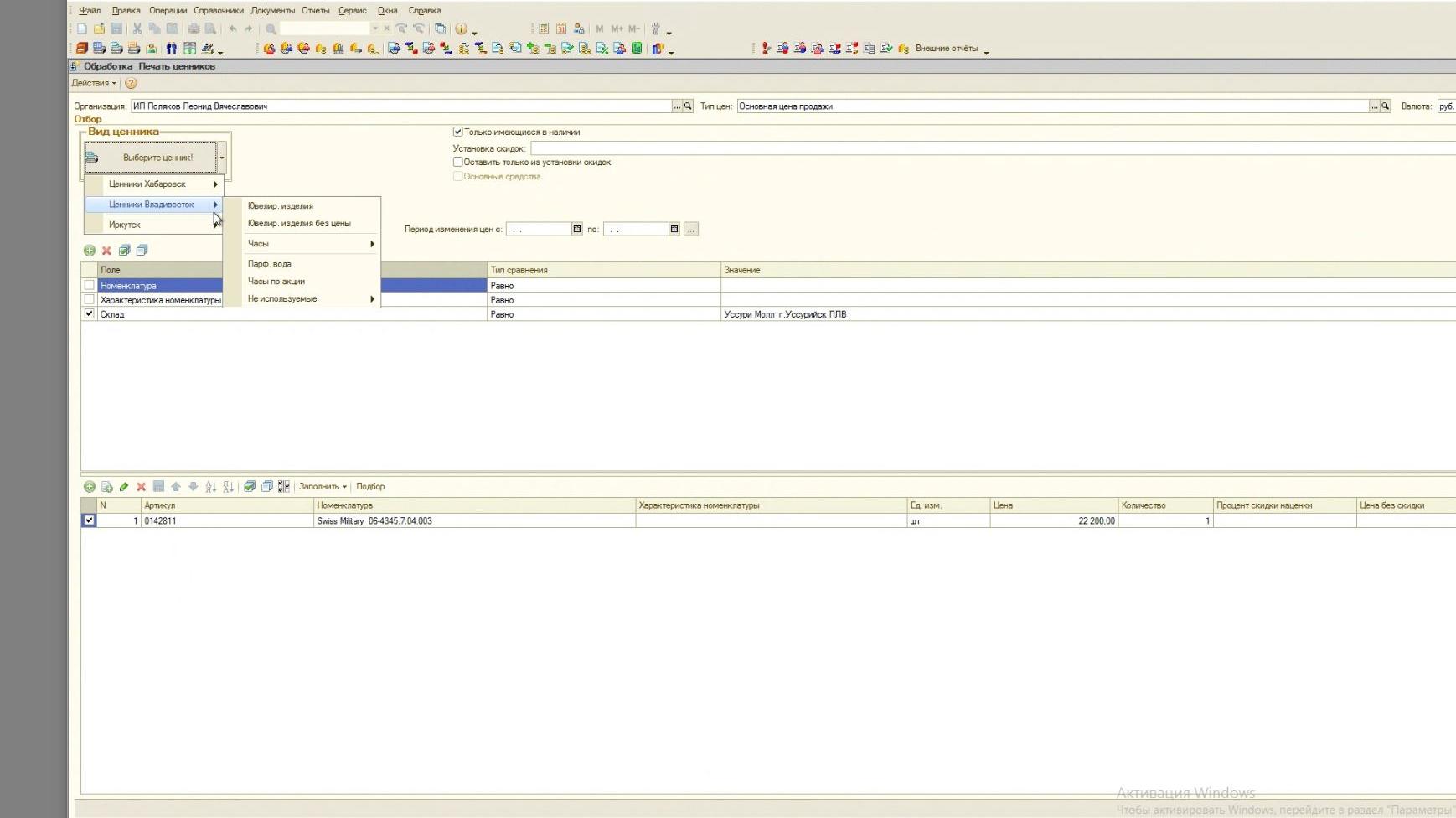The image size is (1456, 818).
Task: Open the calendar icon in top toolbar
Action: 561,28
